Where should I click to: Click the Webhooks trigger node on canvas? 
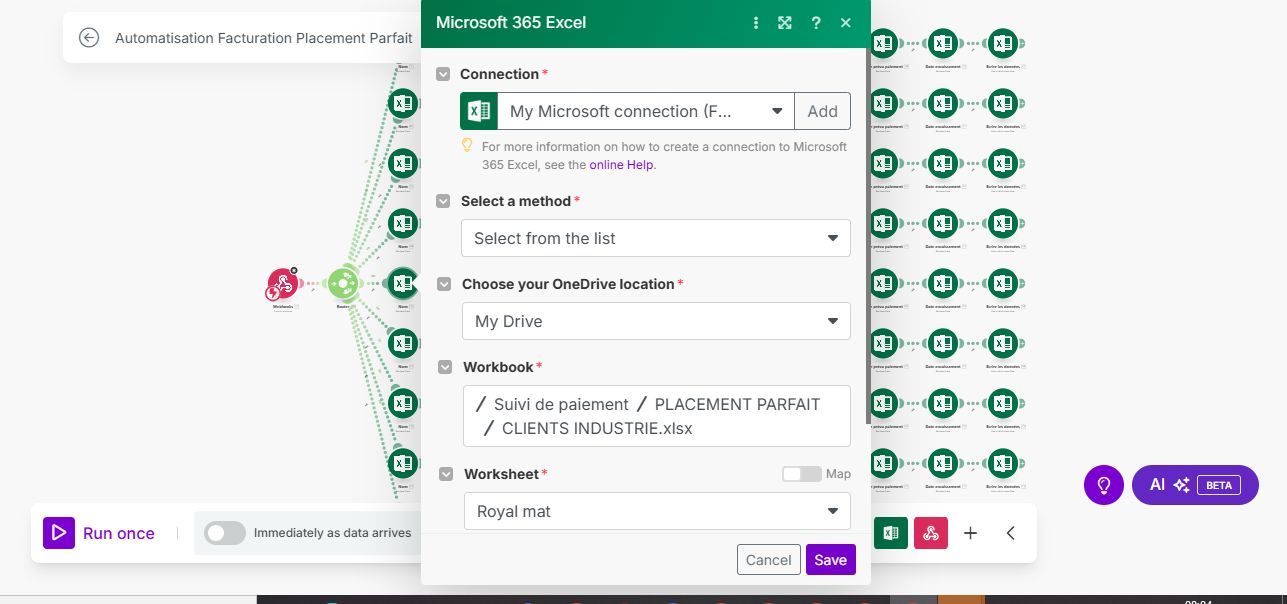[283, 284]
